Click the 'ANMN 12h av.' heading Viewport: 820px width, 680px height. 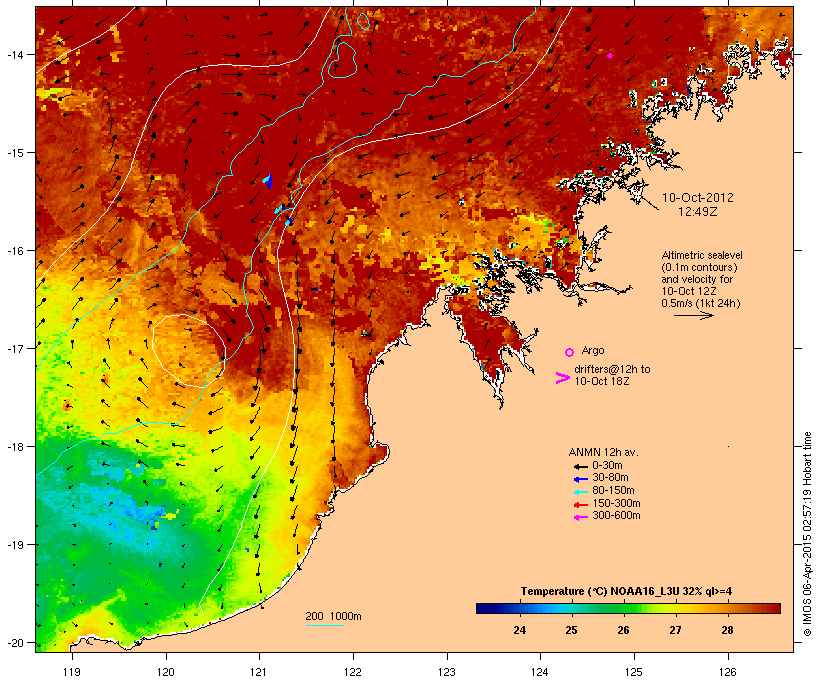tap(603, 452)
